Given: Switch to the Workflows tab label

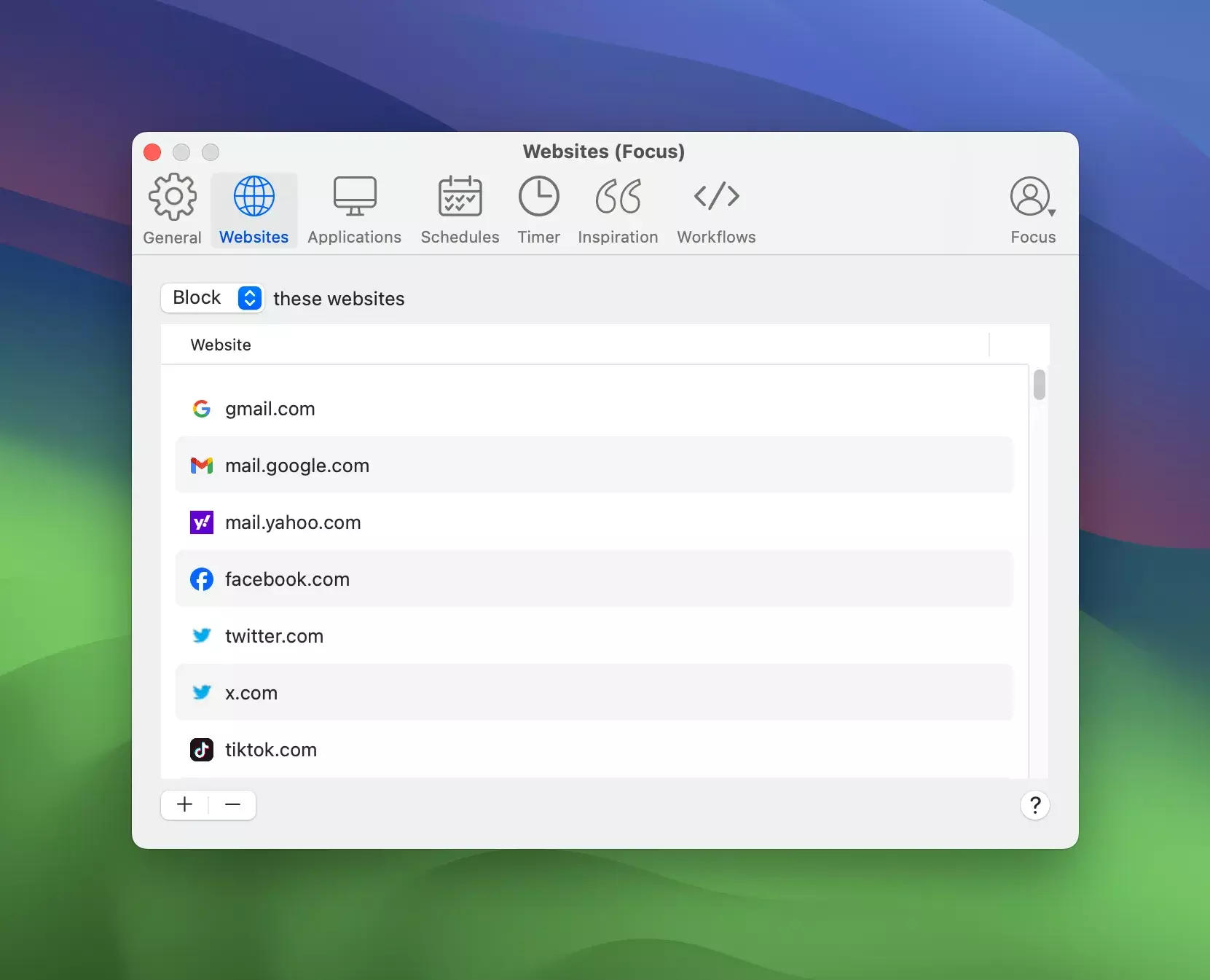Looking at the screenshot, I should pyautogui.click(x=717, y=238).
